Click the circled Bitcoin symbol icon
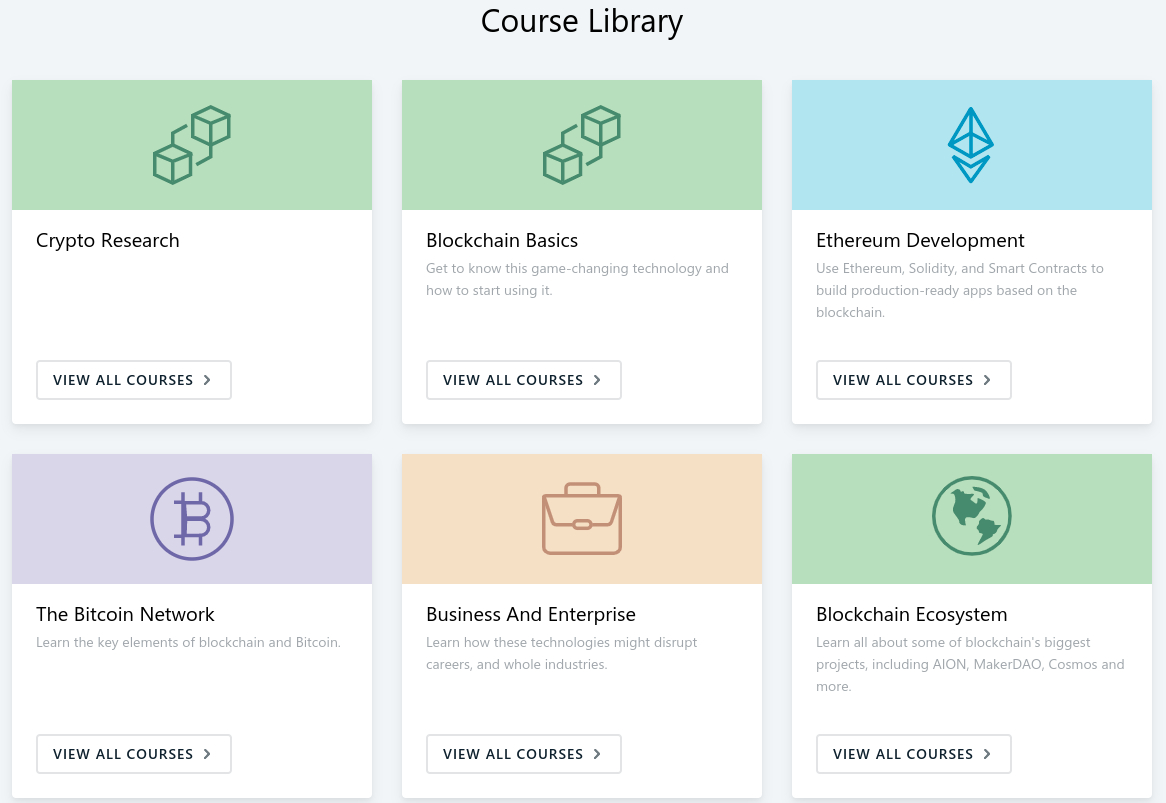 192,519
